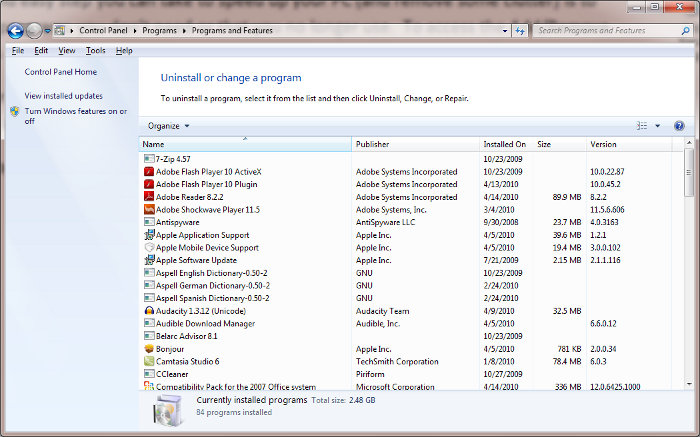The height and width of the screenshot is (437, 700).
Task: Open the Tools menu
Action: [96, 50]
